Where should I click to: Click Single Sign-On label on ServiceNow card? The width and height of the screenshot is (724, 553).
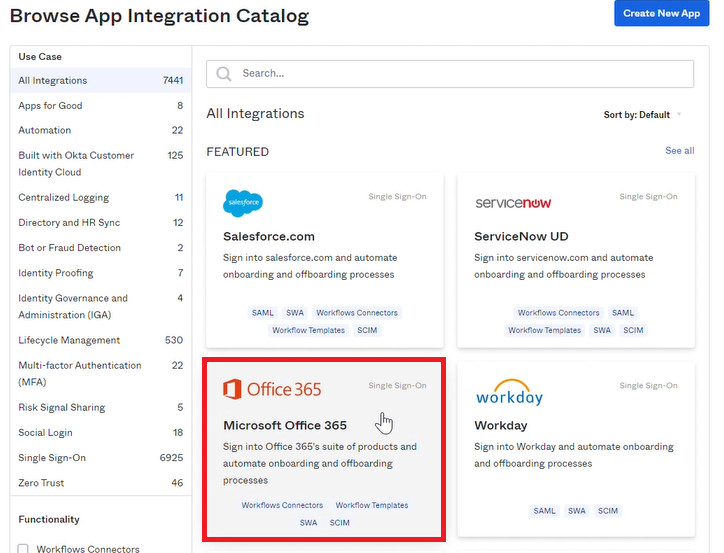(648, 197)
